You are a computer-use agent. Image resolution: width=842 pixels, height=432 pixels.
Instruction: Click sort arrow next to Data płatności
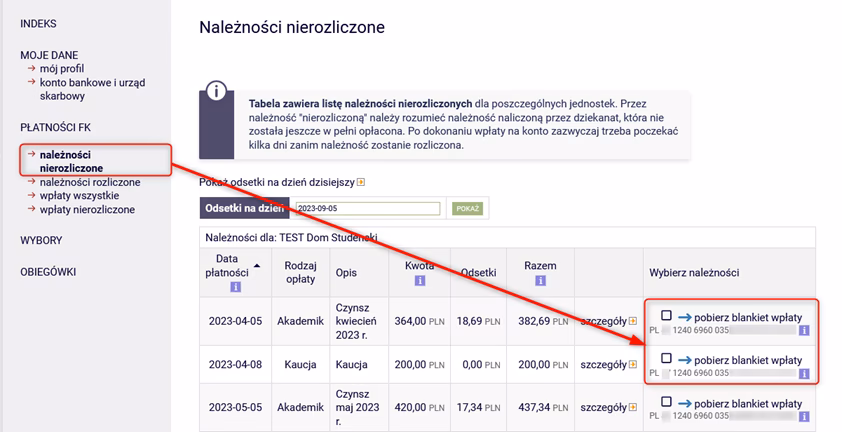tap(257, 266)
